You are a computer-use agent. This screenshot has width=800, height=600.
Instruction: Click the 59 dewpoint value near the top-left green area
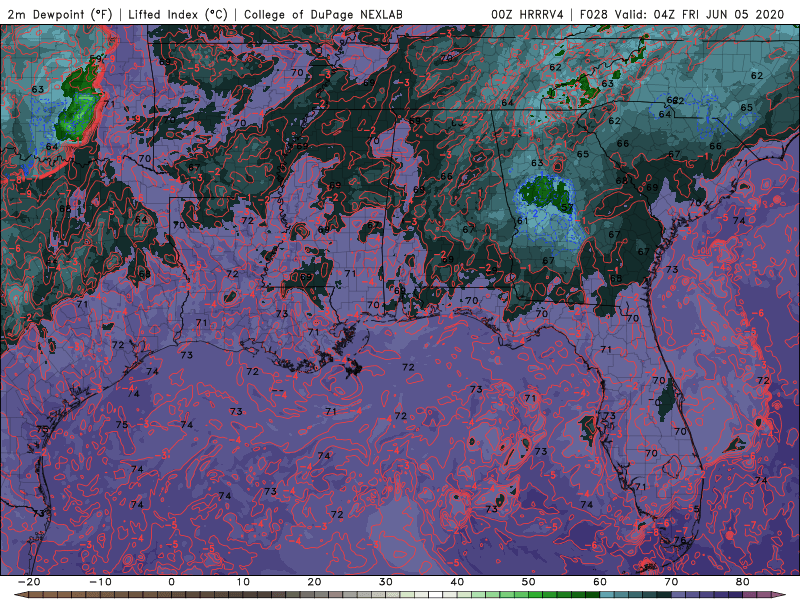(x=95, y=59)
